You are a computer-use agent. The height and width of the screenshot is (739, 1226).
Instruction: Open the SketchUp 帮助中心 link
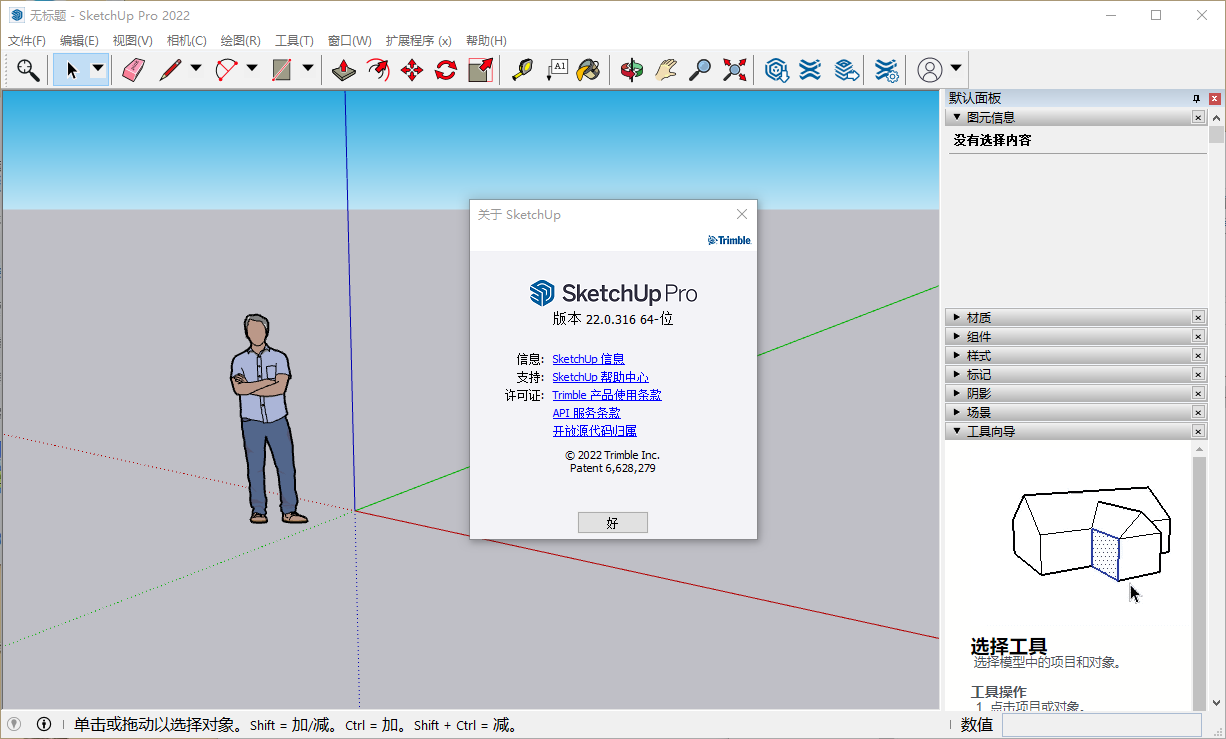coord(600,377)
